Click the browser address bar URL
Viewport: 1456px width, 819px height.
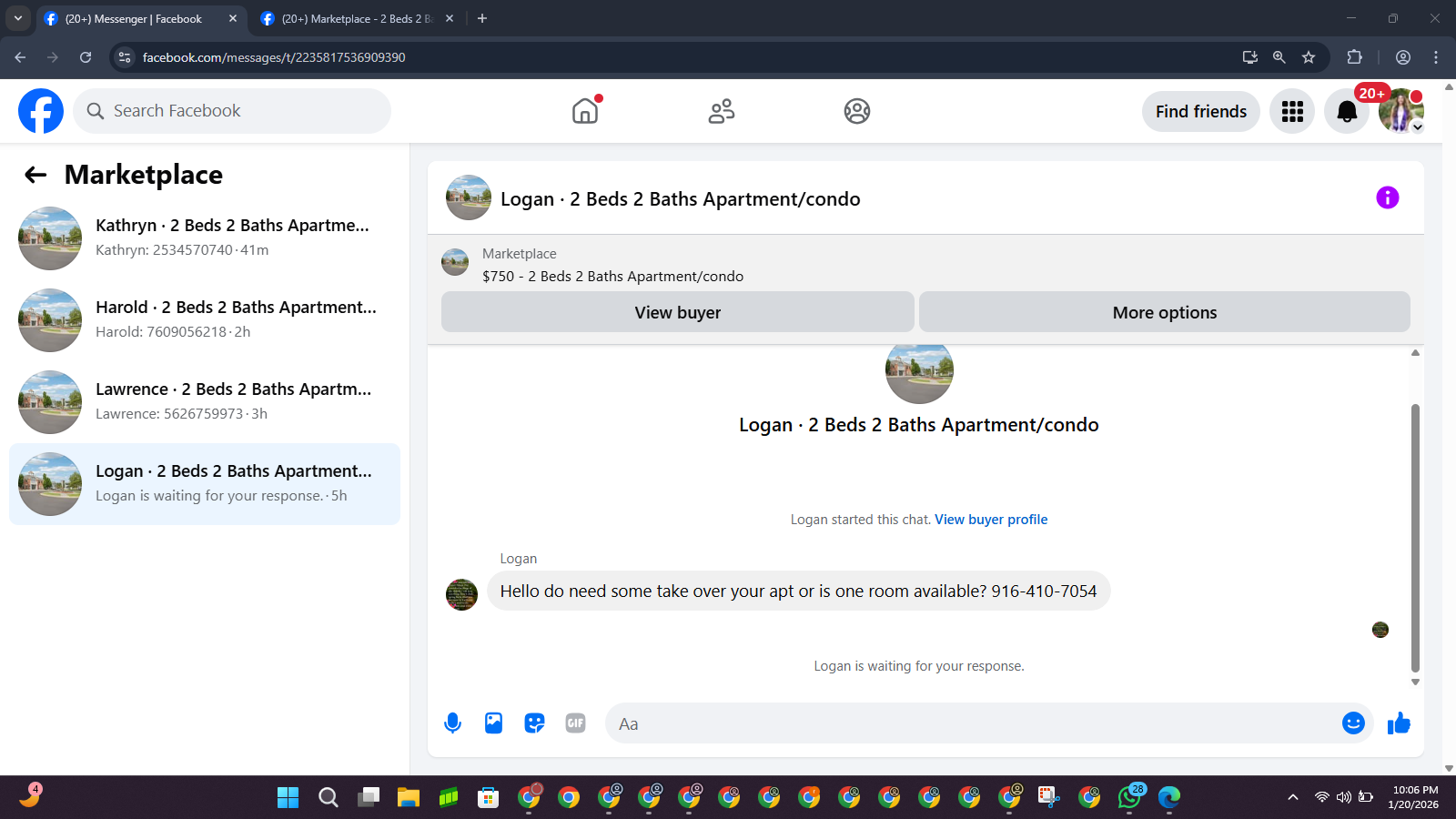(274, 57)
